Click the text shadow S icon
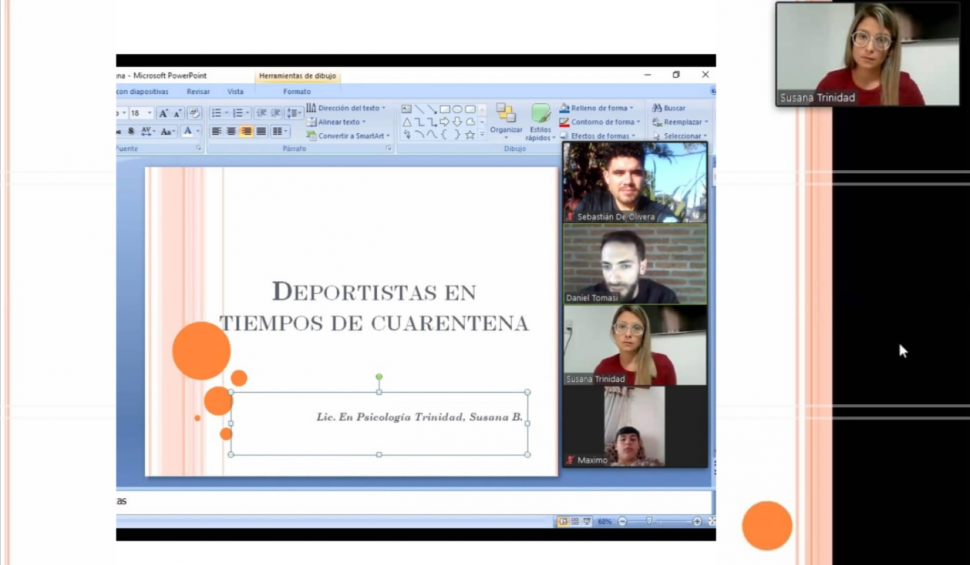The width and height of the screenshot is (970, 565). tap(131, 131)
